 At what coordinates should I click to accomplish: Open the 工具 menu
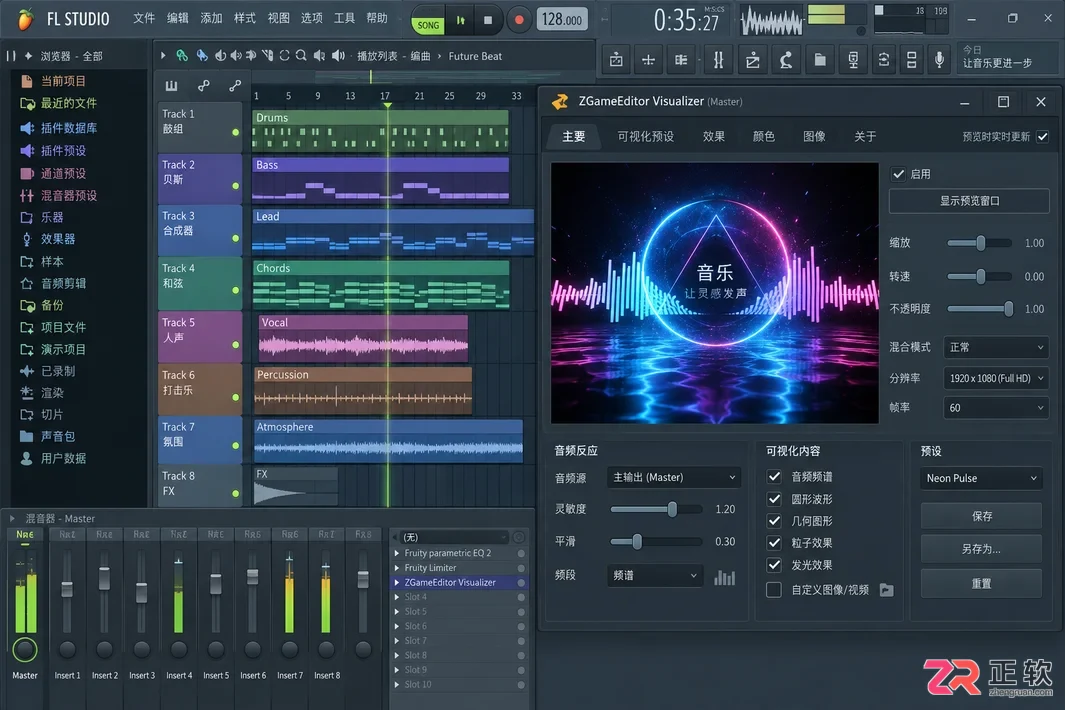(x=344, y=18)
